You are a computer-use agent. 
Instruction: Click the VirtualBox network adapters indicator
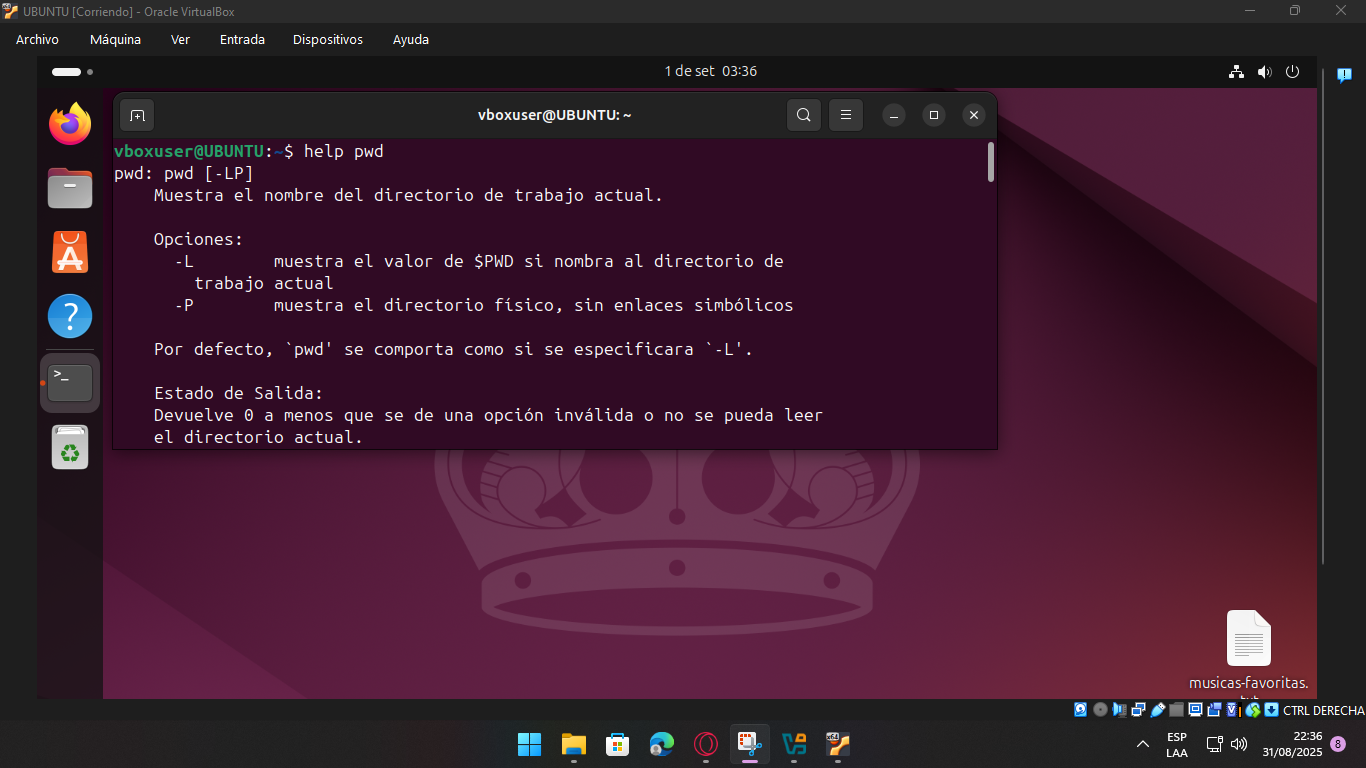(1138, 710)
